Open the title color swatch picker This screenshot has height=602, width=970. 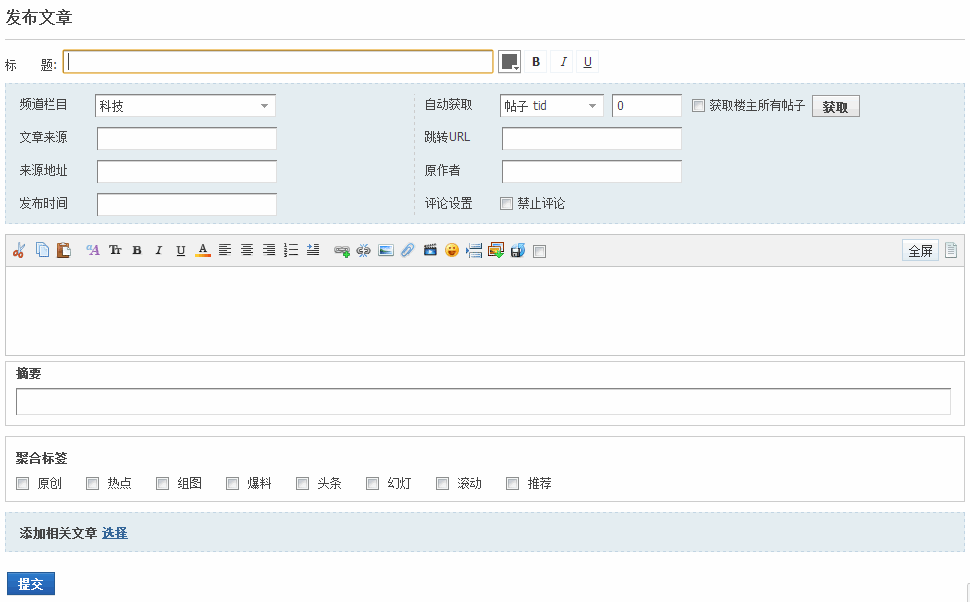tap(510, 62)
